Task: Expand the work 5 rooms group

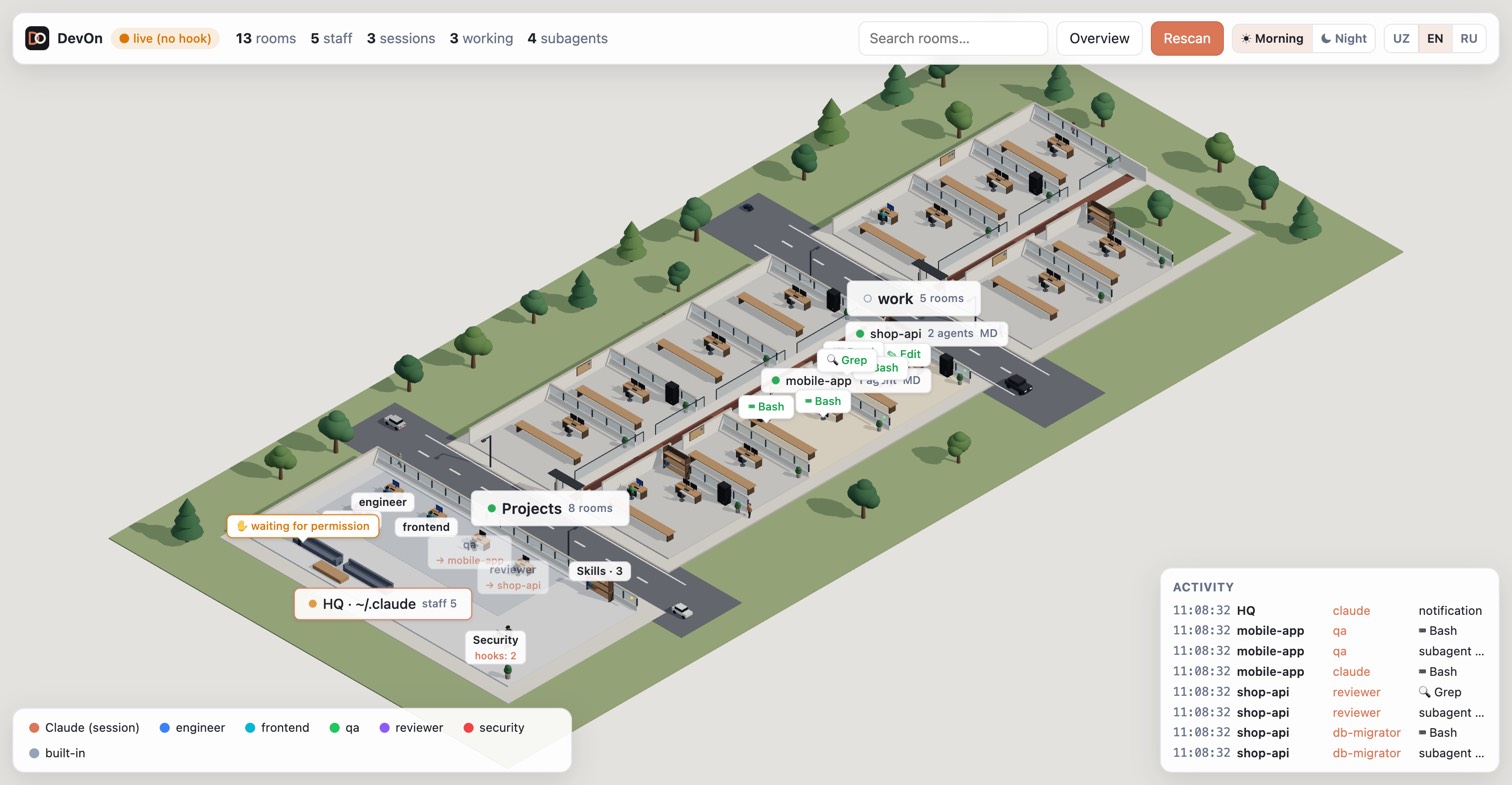Action: [x=913, y=298]
